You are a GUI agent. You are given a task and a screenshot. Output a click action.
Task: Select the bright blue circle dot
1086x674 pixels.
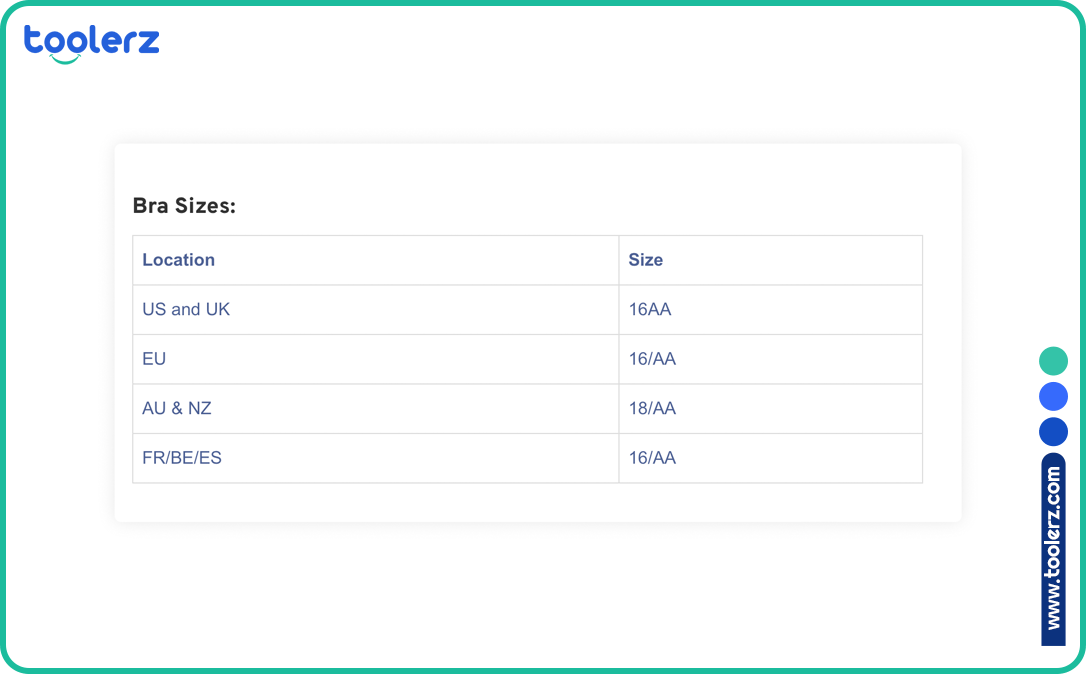tap(1053, 396)
